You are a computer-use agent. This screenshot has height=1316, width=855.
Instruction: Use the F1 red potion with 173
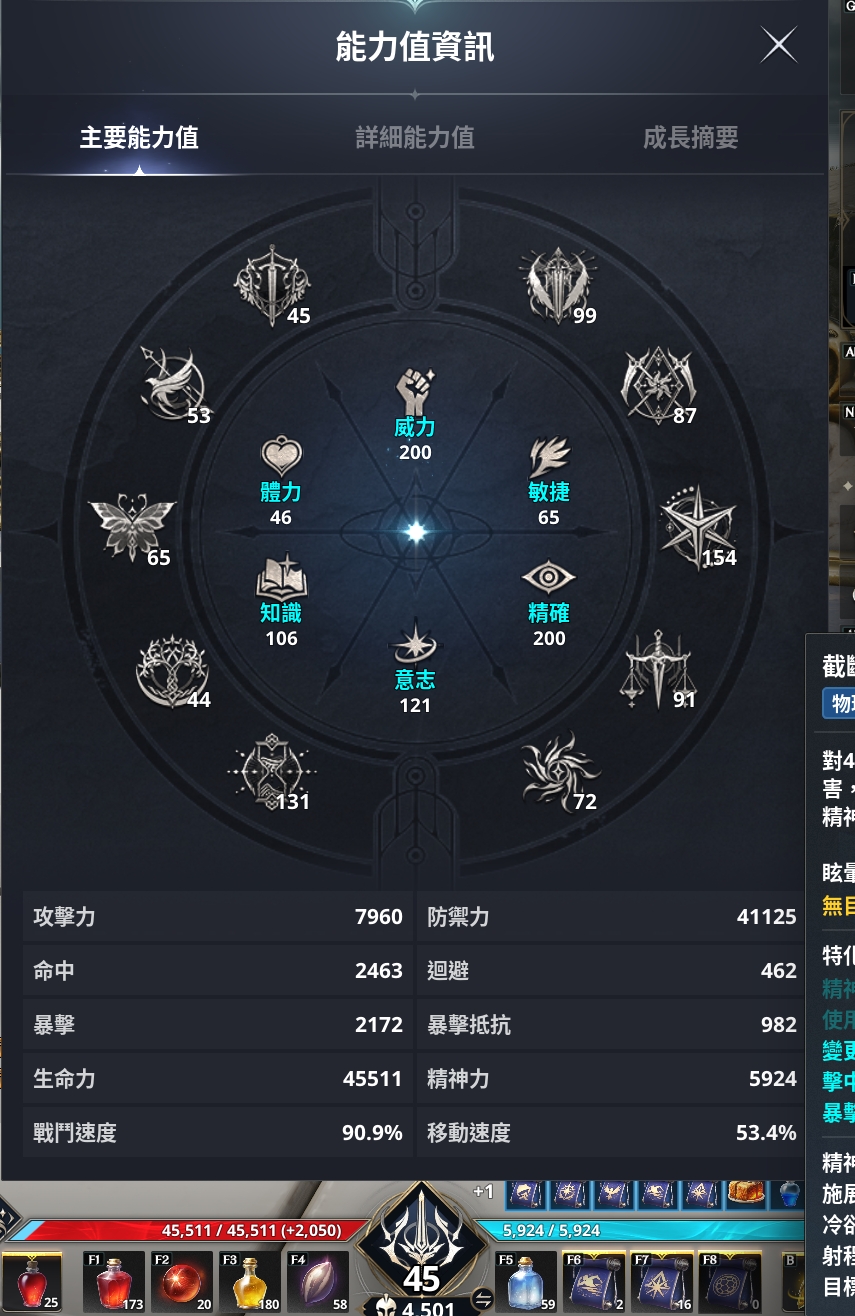(x=114, y=1281)
